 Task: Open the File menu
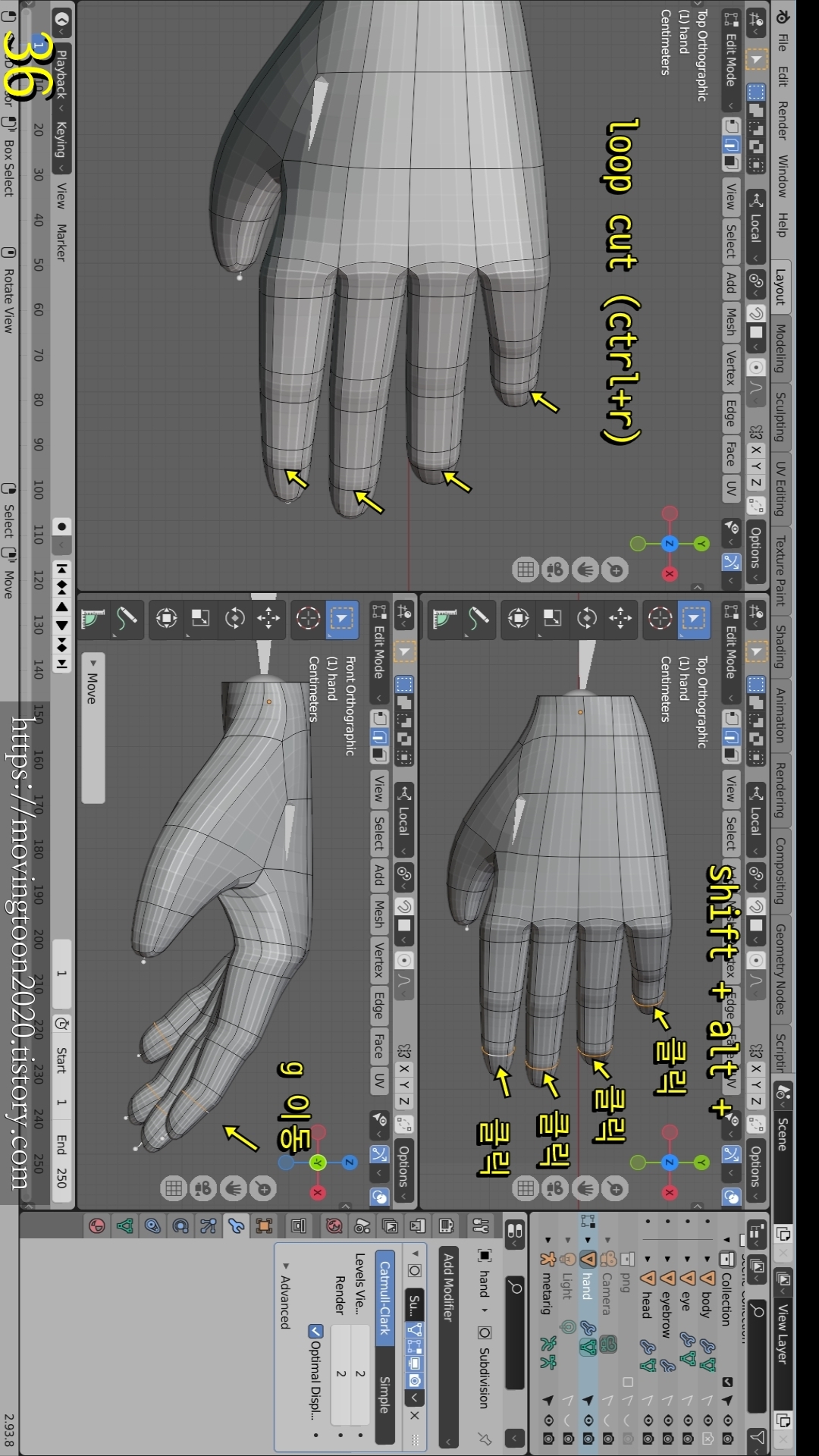pyautogui.click(x=783, y=42)
